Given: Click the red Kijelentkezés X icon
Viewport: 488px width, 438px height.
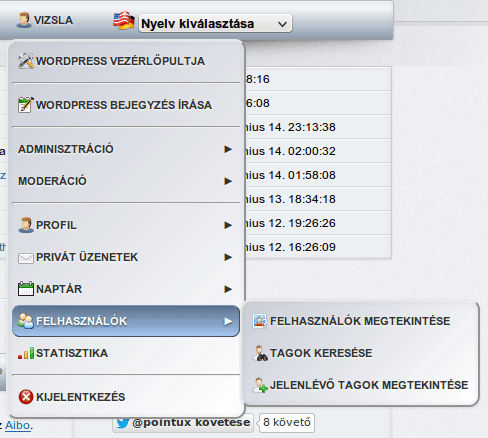Looking at the screenshot, I should (26, 397).
